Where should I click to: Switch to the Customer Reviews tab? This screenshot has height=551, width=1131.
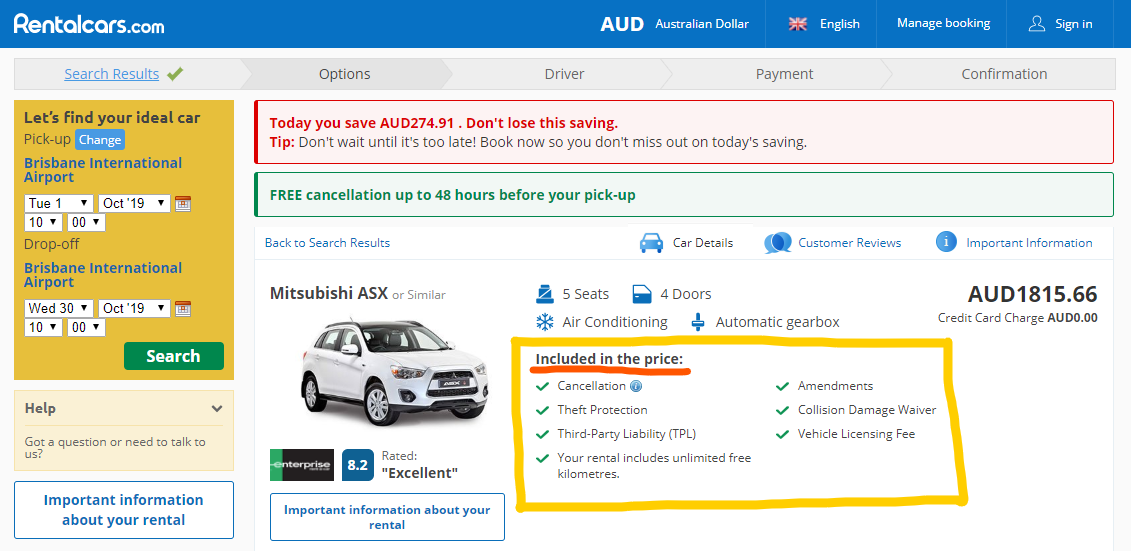(832, 243)
